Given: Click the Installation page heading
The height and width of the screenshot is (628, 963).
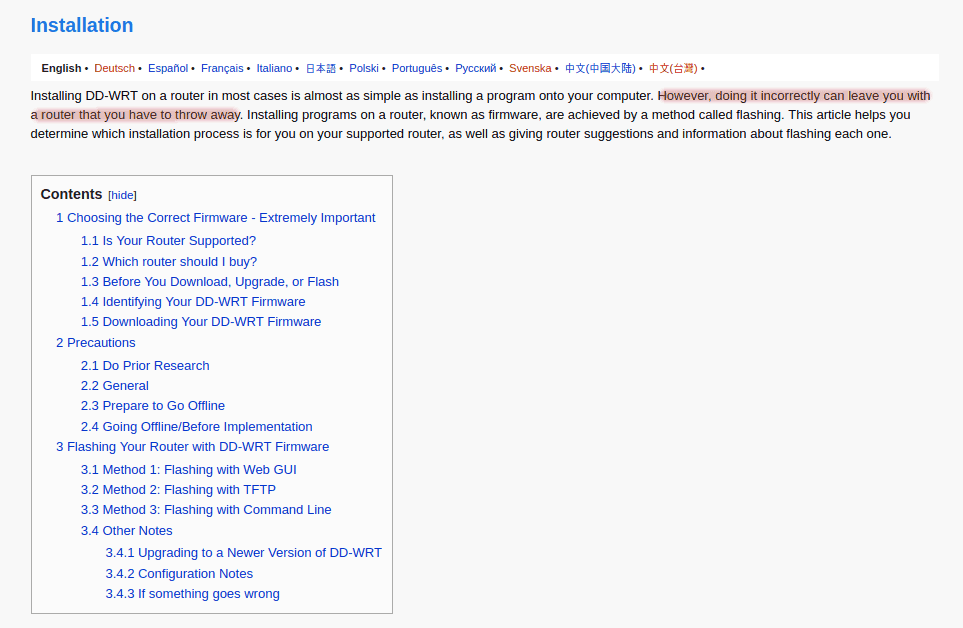Looking at the screenshot, I should pos(82,25).
